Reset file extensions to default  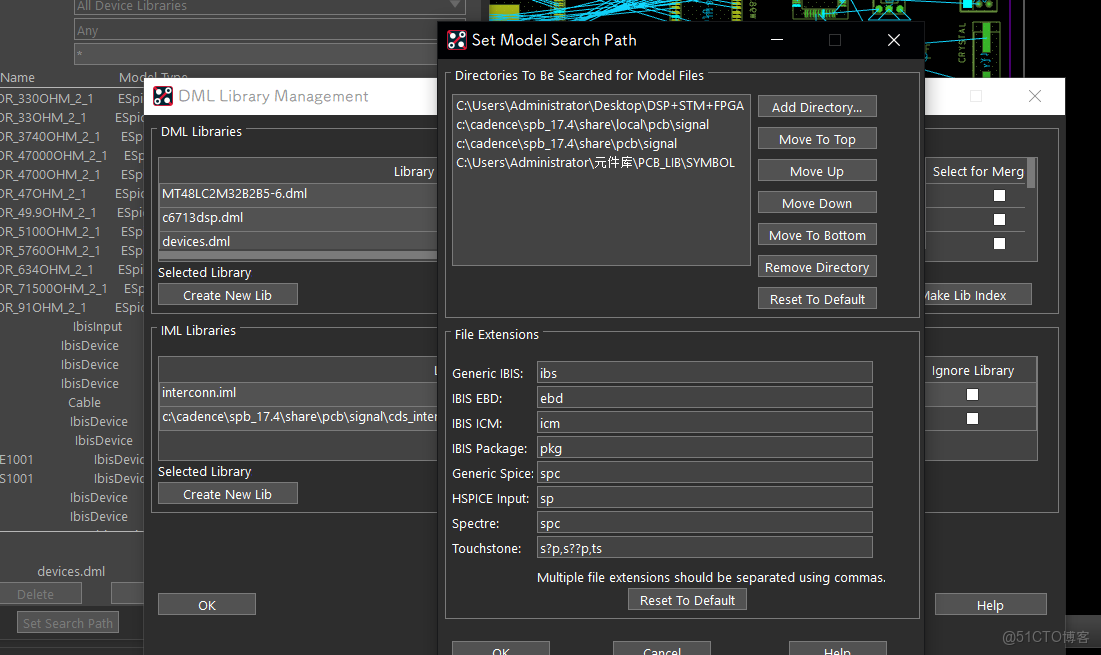687,600
